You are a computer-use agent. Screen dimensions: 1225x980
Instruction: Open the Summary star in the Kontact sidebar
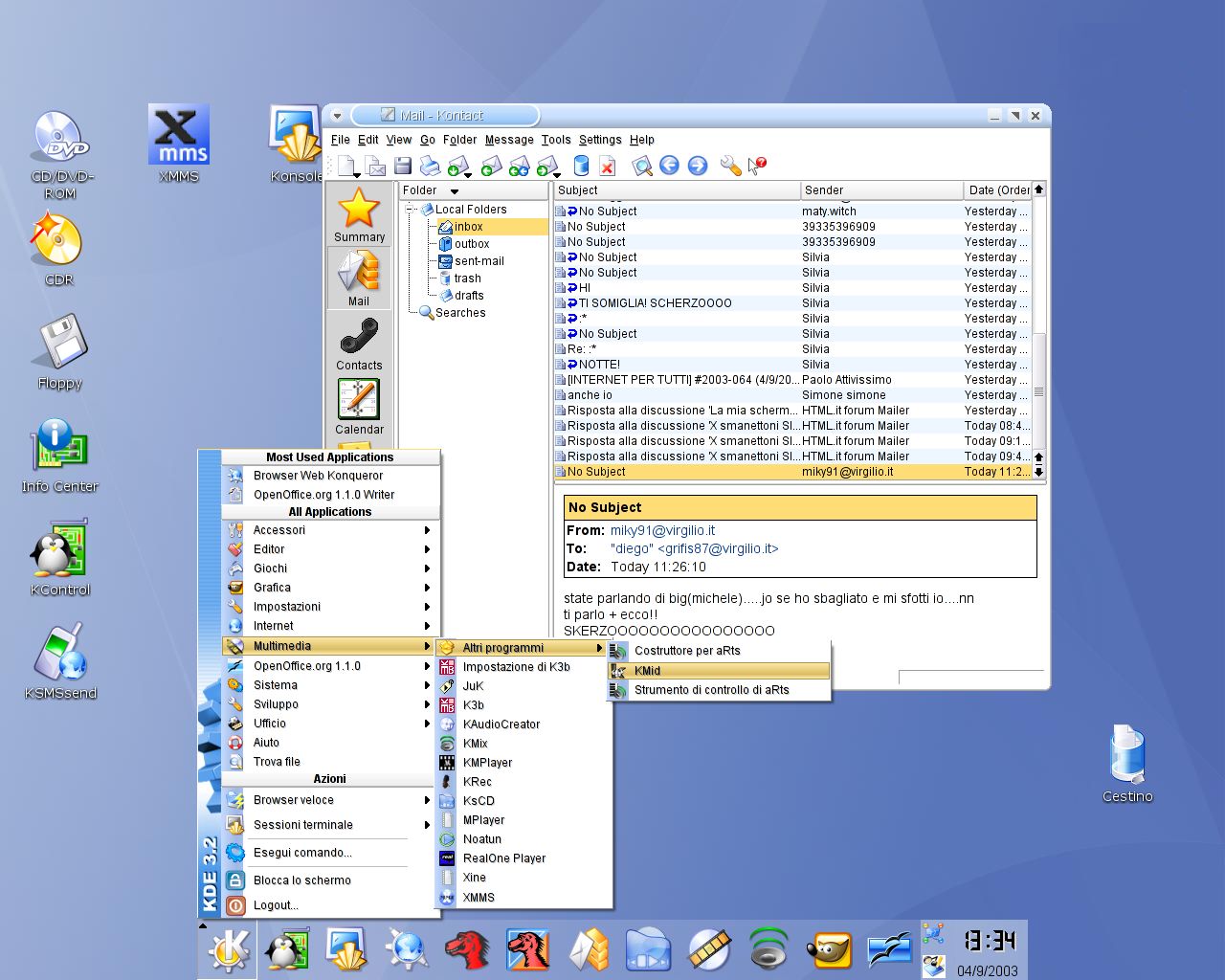point(359,214)
